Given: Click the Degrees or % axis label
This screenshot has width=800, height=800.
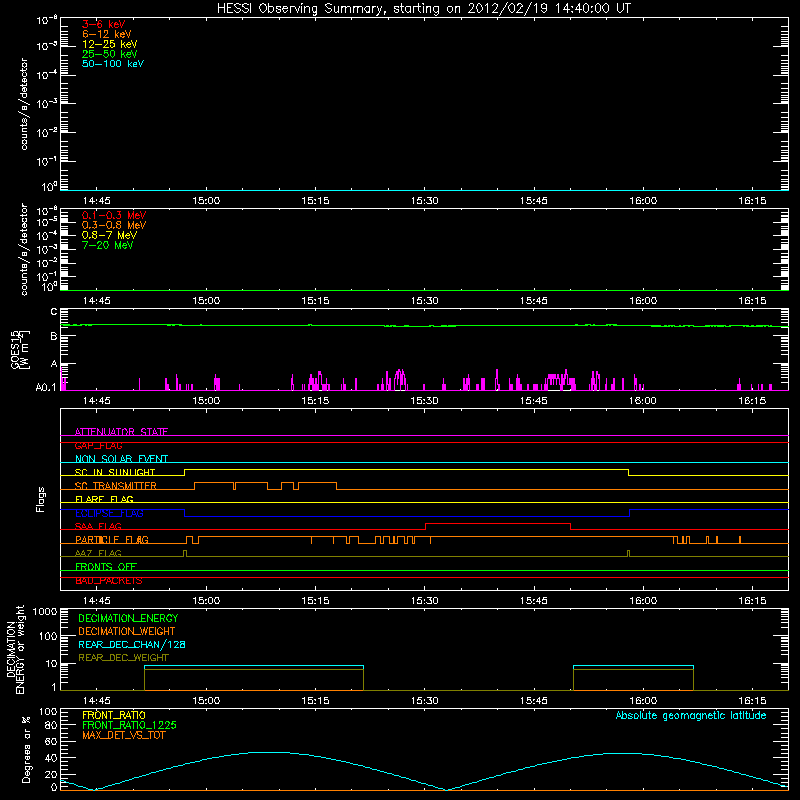Looking at the screenshot, I should point(26,749).
